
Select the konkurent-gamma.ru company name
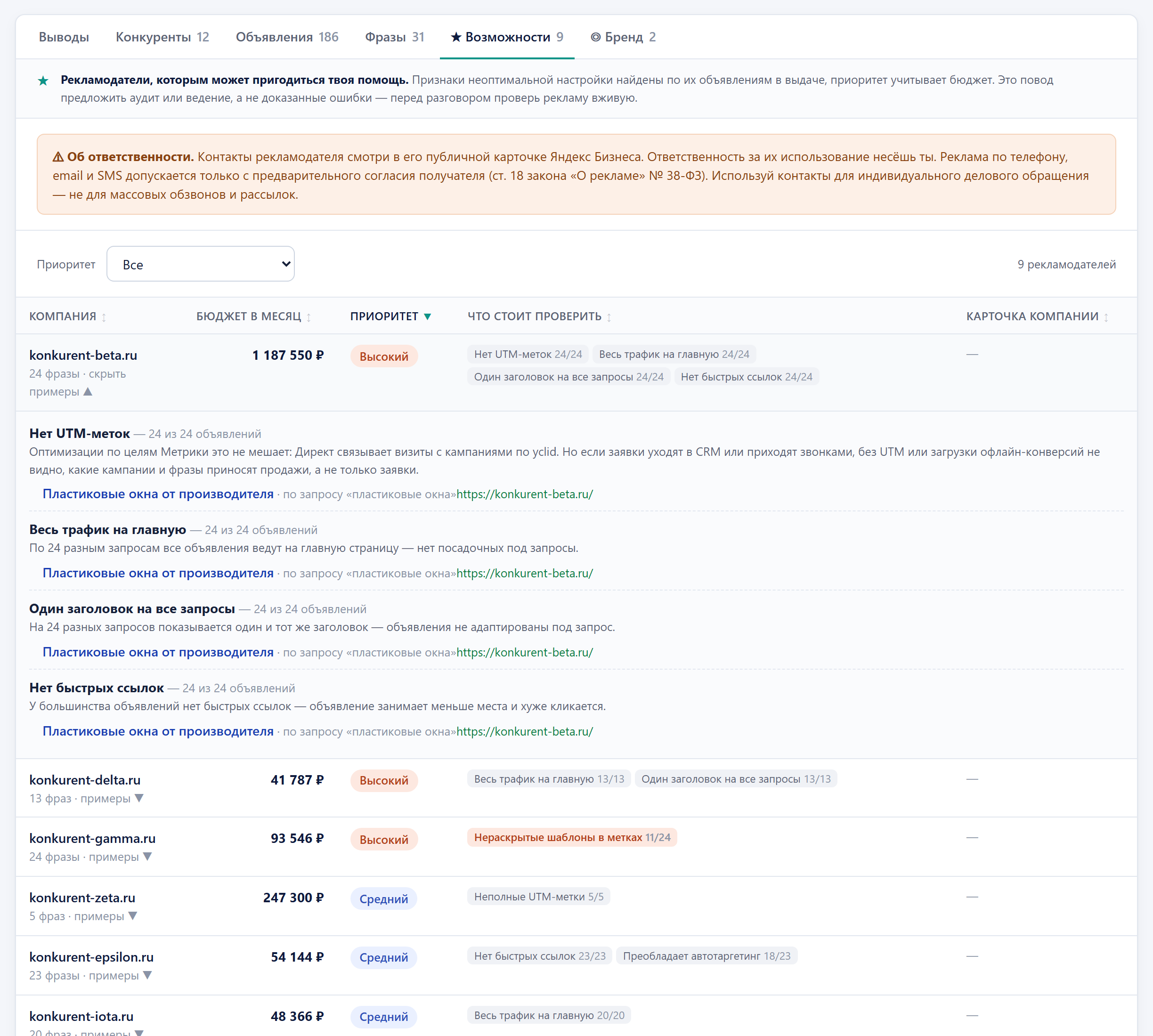coord(92,839)
